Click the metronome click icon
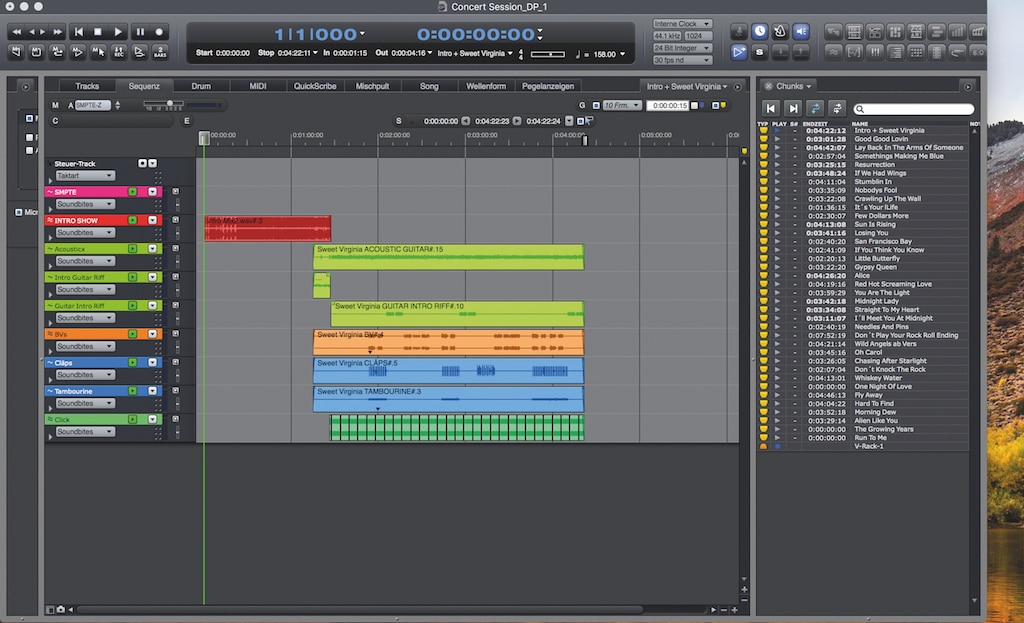The width and height of the screenshot is (1024, 623). pyautogui.click(x=780, y=32)
